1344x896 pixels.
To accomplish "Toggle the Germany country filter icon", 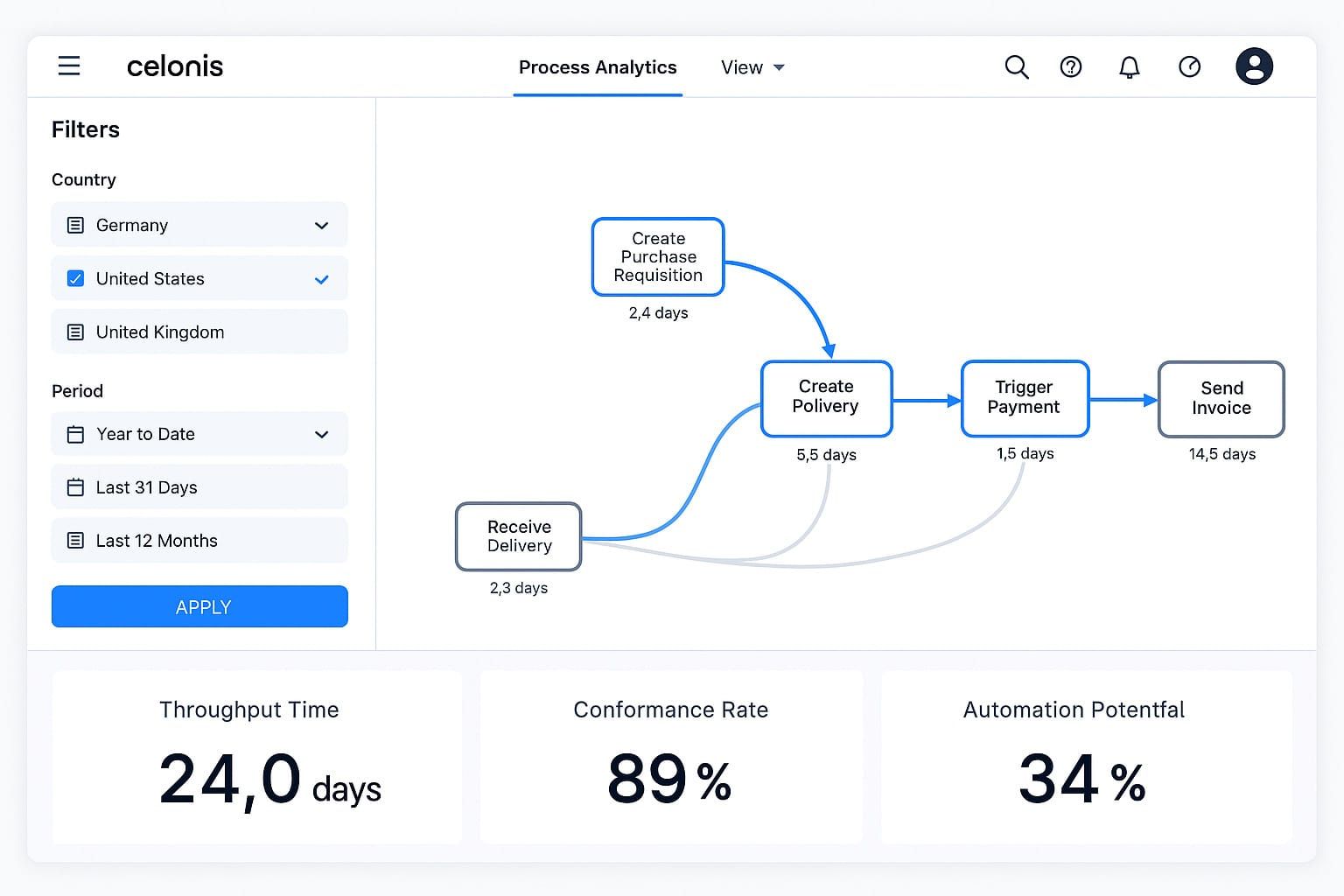I will [x=76, y=226].
